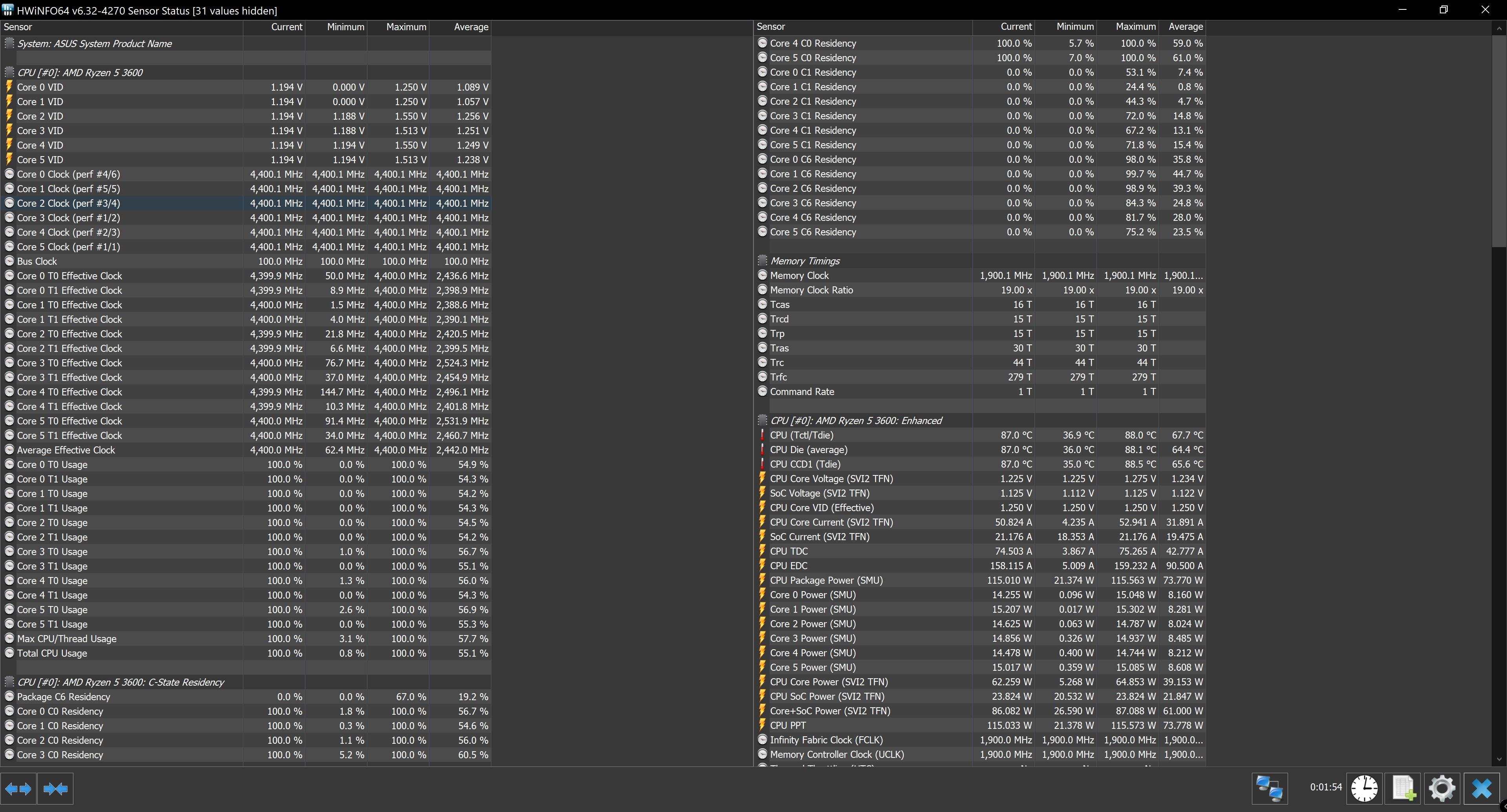Image resolution: width=1507 pixels, height=812 pixels.
Task: Select the Core 0 C6 Residency row
Action: tap(980, 159)
